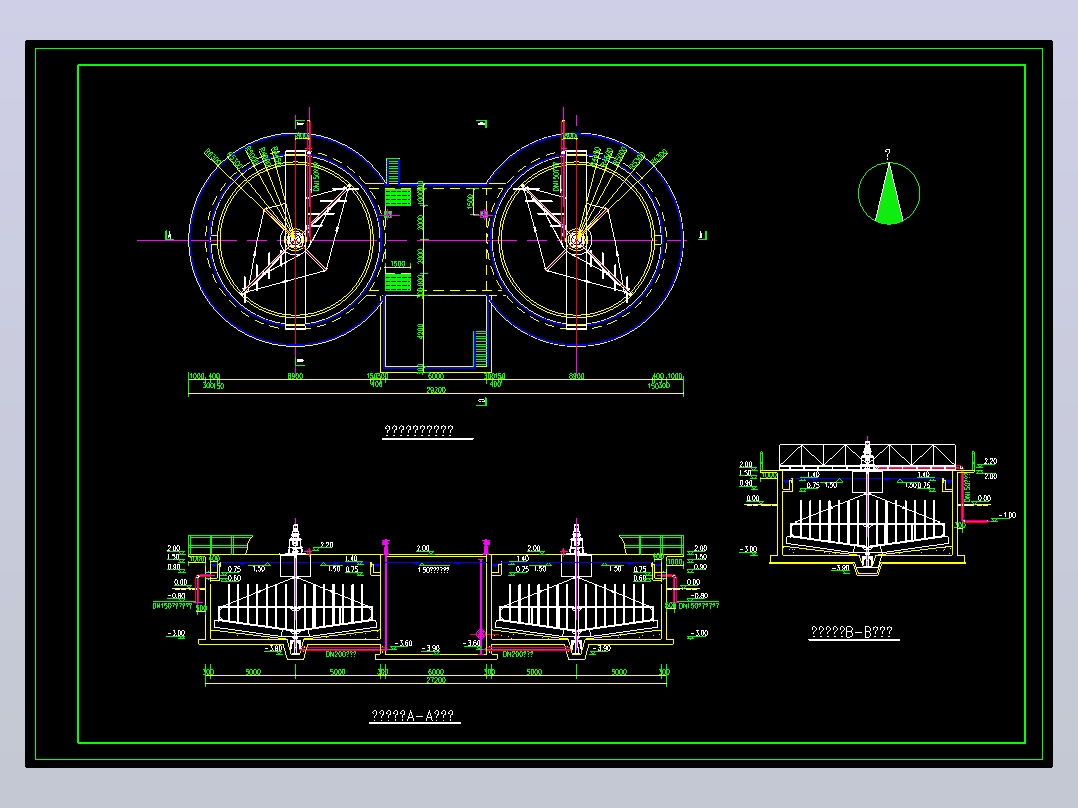Screen dimensions: 1078x808
Task: Click the 6000 dimension in the plan view
Action: [x=436, y=376]
